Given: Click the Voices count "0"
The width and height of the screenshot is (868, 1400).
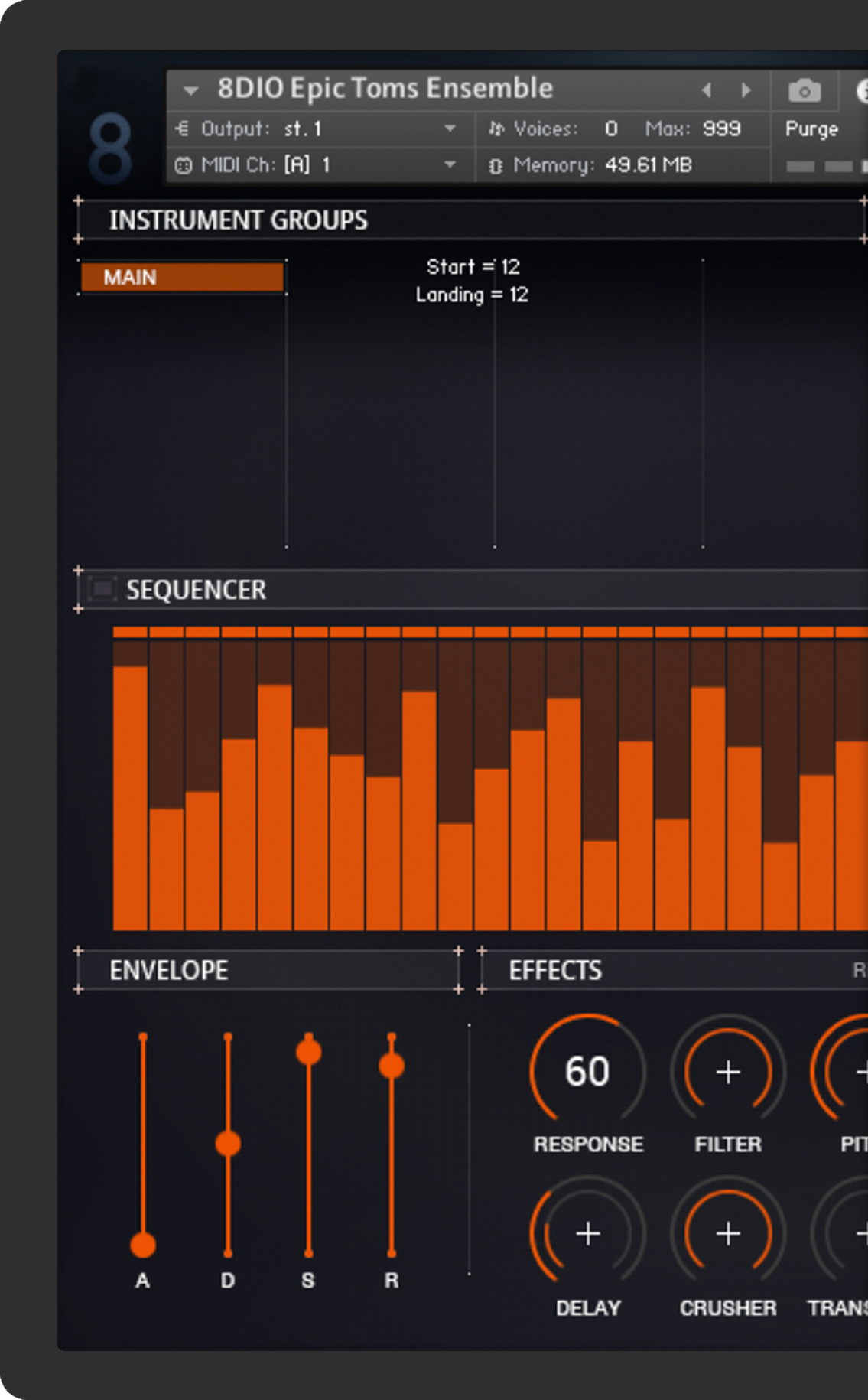Looking at the screenshot, I should 611,129.
